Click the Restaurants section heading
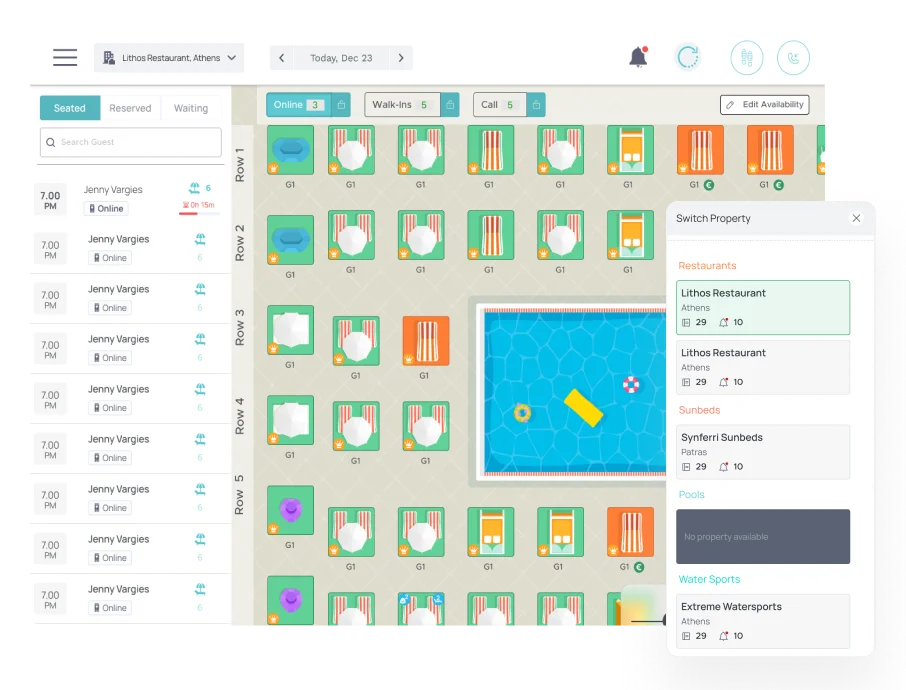The height and width of the screenshot is (690, 906). click(707, 265)
